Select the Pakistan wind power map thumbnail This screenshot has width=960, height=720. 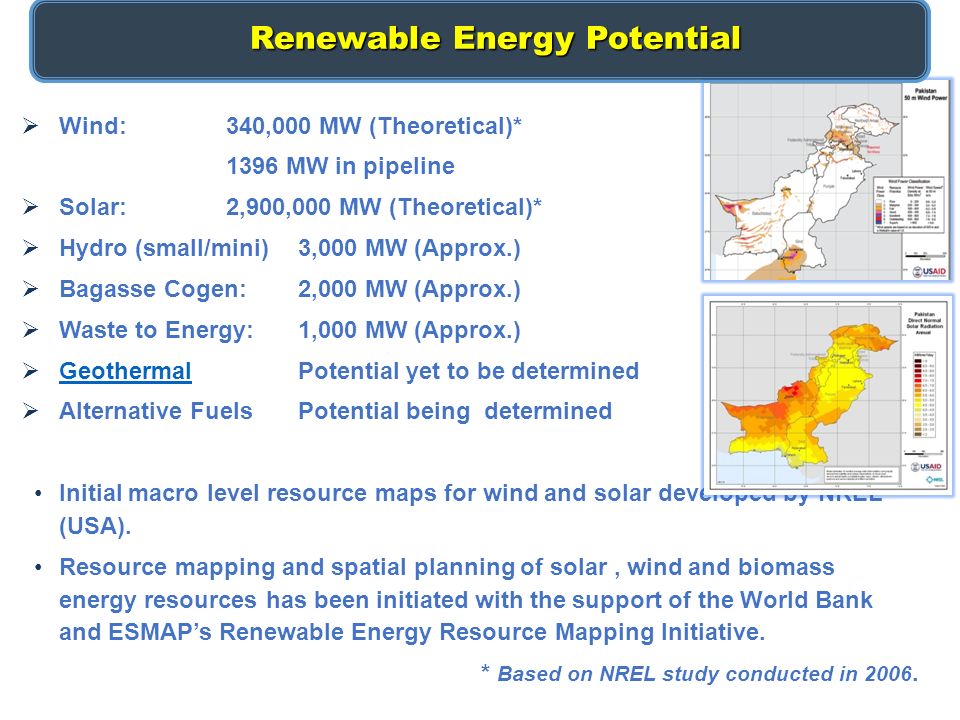(827, 181)
